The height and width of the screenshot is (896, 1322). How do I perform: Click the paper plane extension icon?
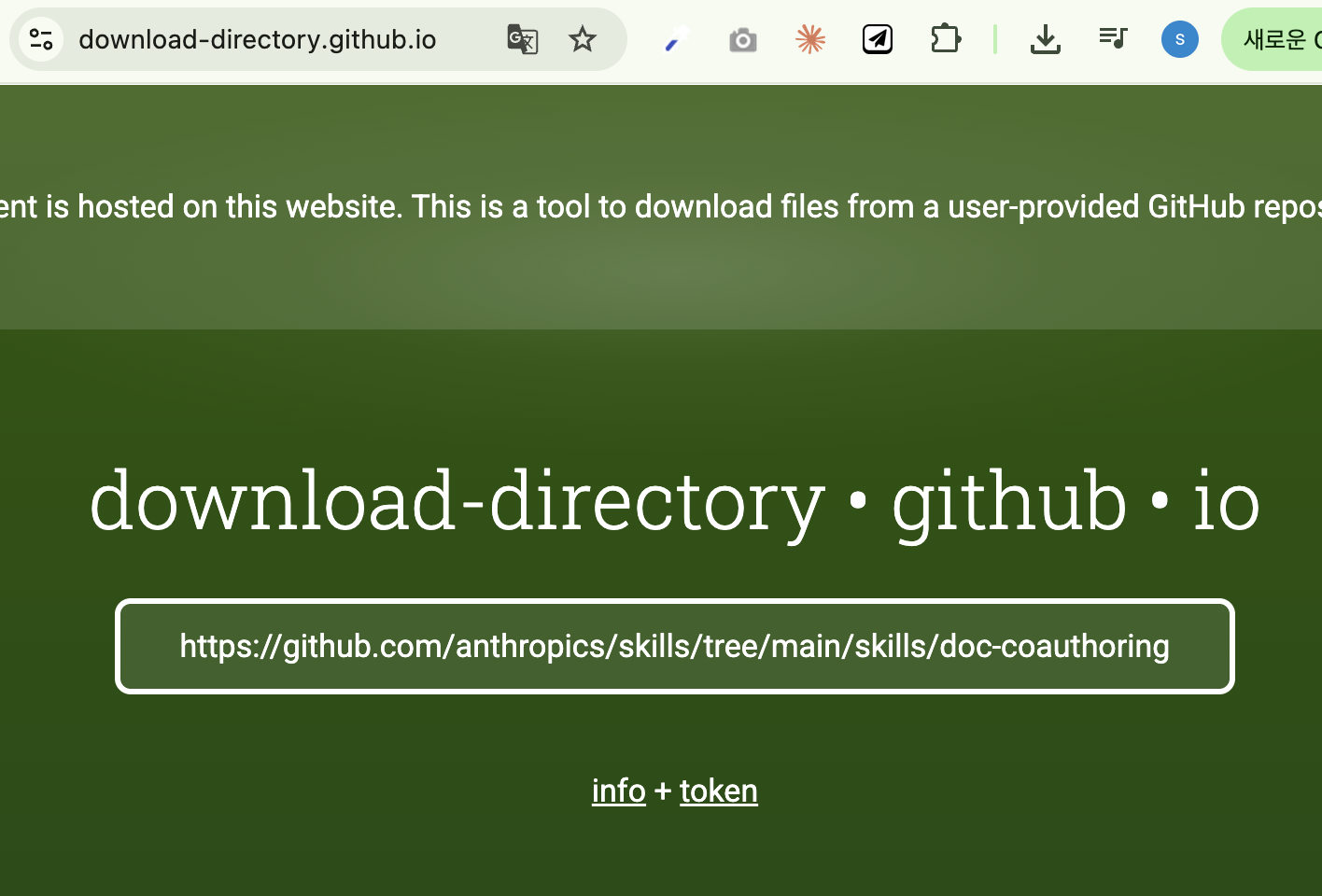[x=878, y=39]
